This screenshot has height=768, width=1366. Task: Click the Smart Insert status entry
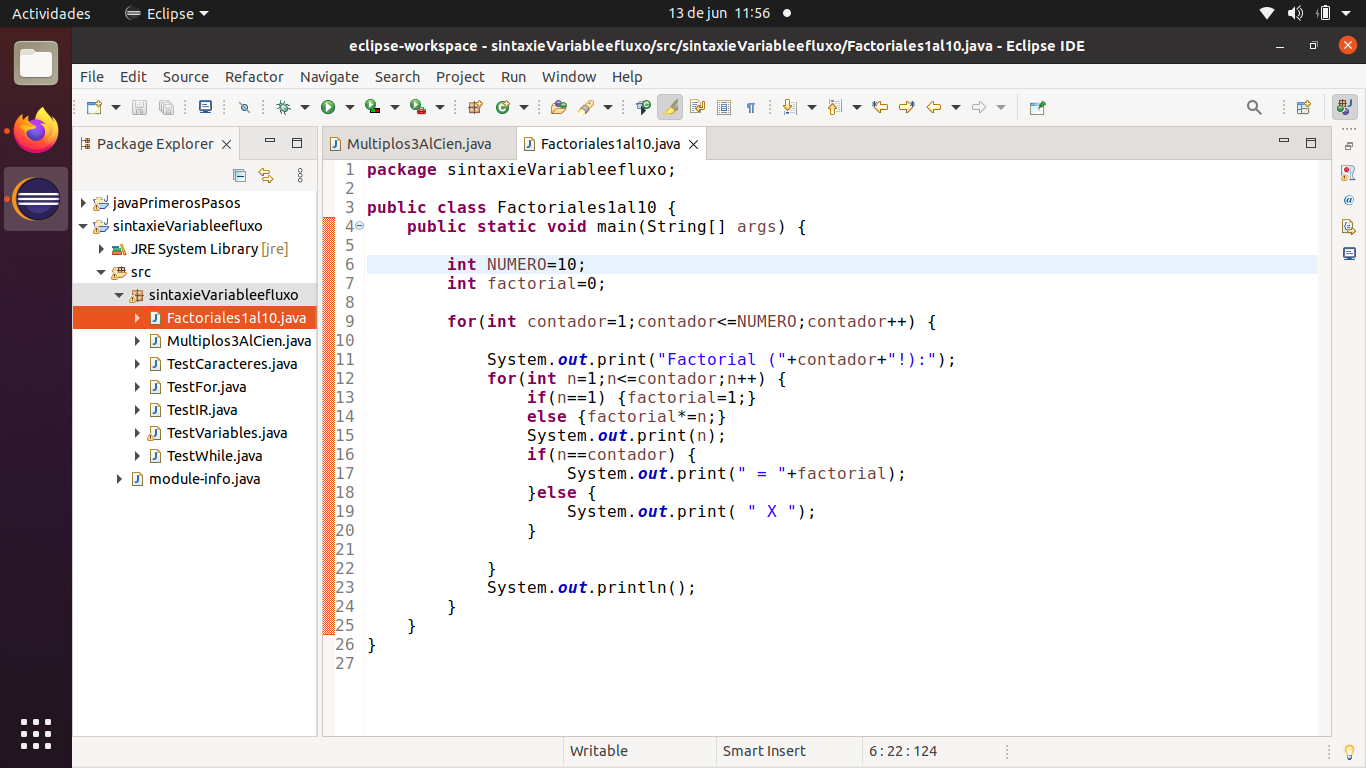point(764,751)
